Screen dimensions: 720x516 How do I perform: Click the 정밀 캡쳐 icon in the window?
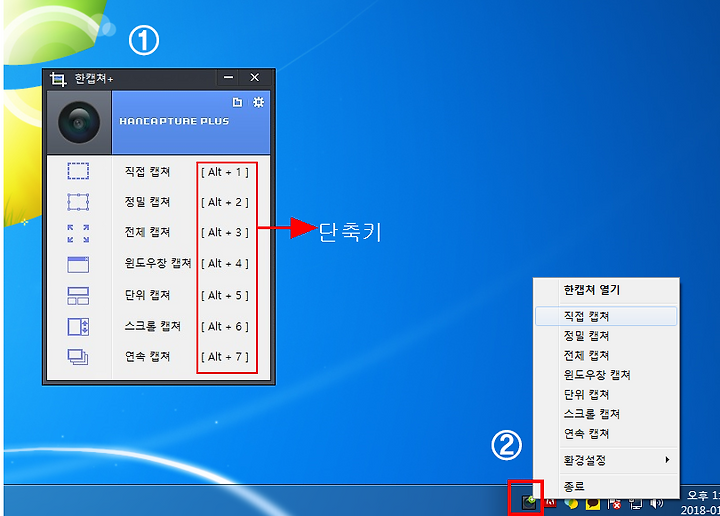(78, 202)
